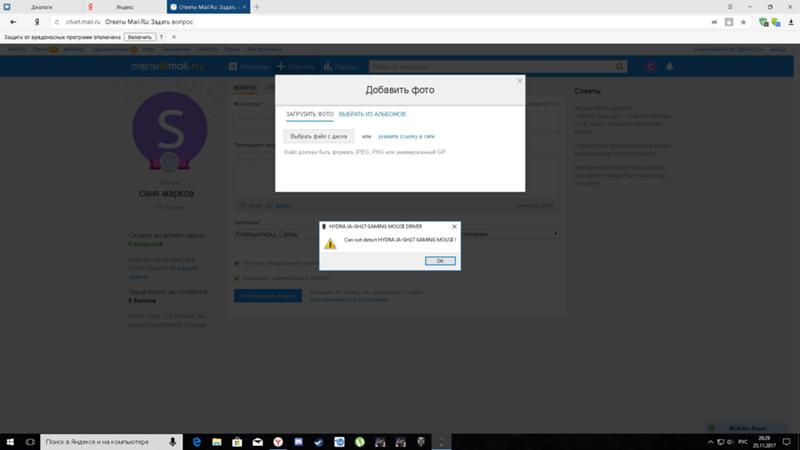Open Task View on the taskbar
The height and width of the screenshot is (450, 800).
coord(30,442)
